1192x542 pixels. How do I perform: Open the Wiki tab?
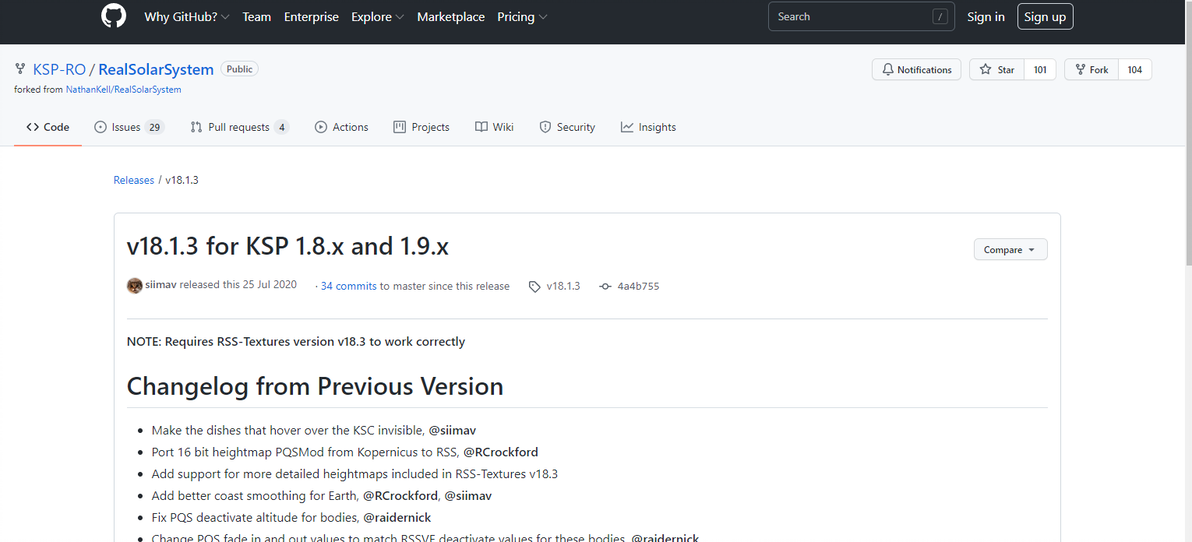494,127
